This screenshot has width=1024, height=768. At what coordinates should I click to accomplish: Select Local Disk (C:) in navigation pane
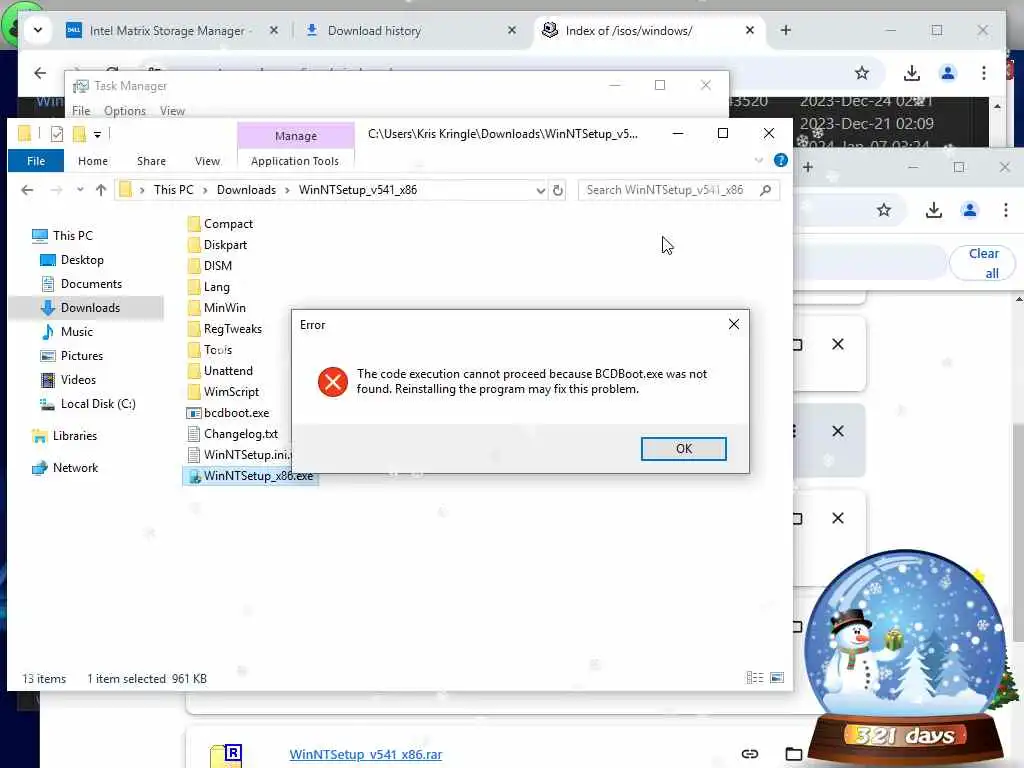[x=98, y=404]
